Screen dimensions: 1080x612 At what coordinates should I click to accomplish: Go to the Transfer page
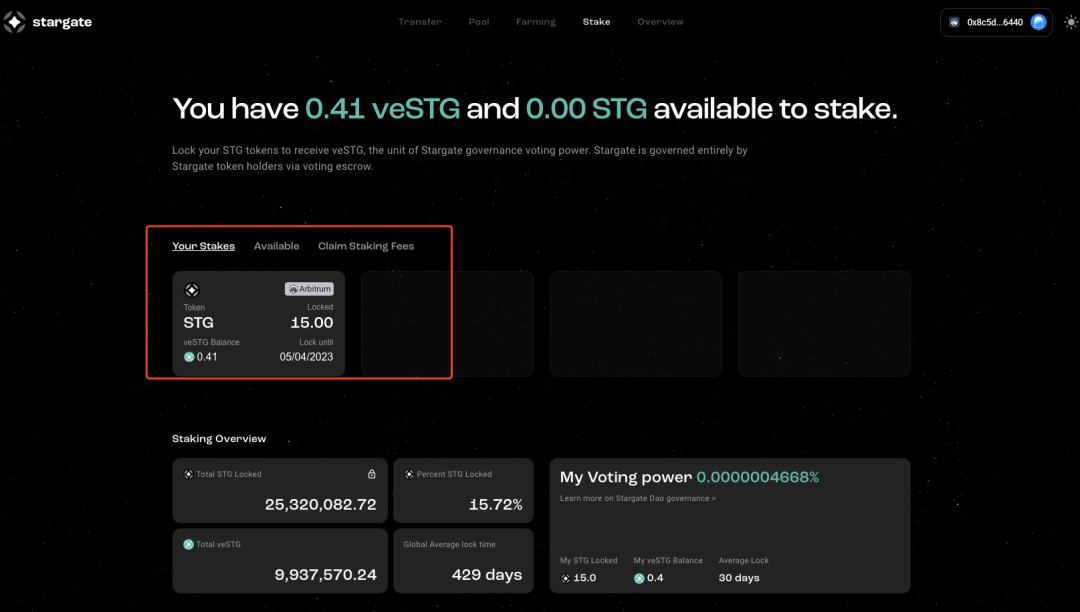[419, 22]
